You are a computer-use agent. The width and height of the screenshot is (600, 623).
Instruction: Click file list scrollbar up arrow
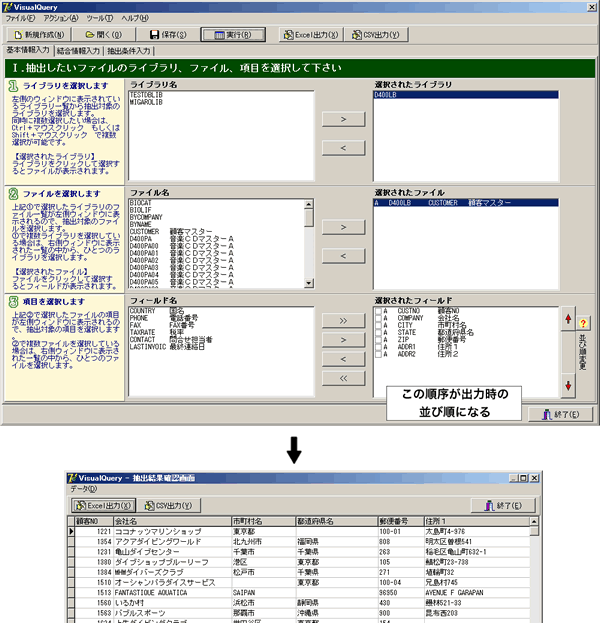[x=309, y=204]
